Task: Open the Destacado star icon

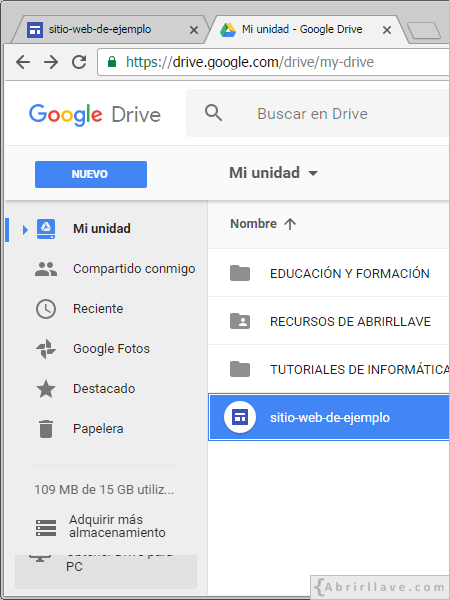Action: (x=46, y=389)
